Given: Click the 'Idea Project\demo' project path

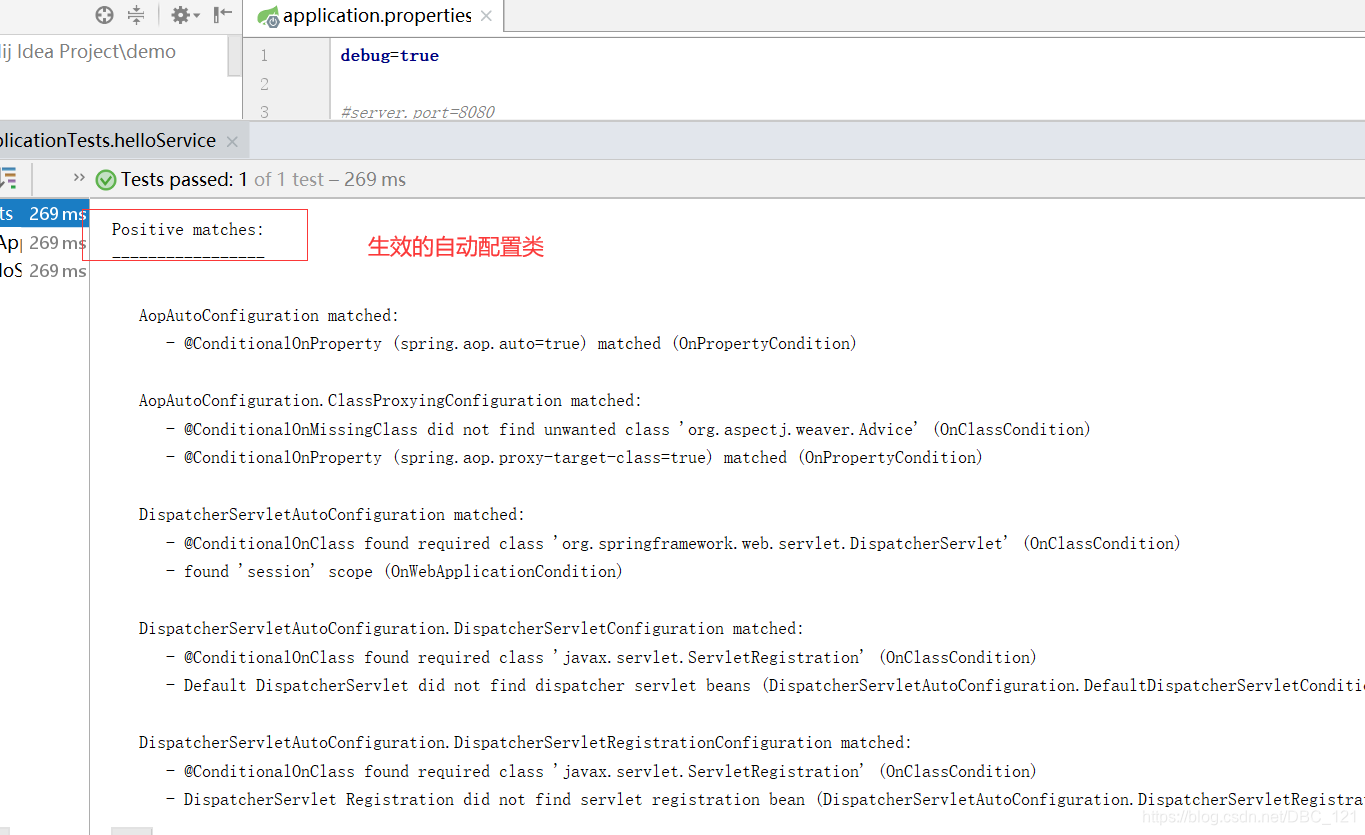Looking at the screenshot, I should 88,52.
